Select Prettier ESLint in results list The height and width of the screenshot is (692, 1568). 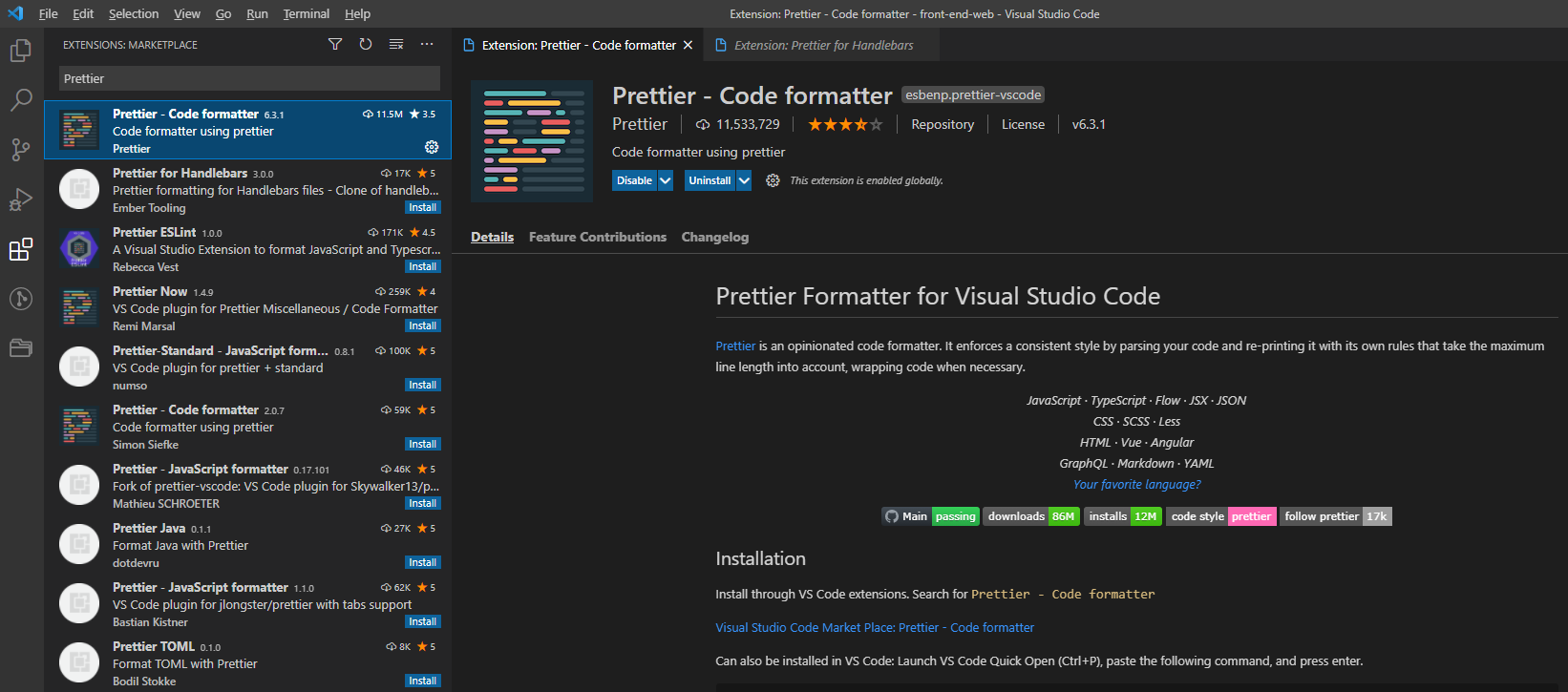pyautogui.click(x=247, y=248)
